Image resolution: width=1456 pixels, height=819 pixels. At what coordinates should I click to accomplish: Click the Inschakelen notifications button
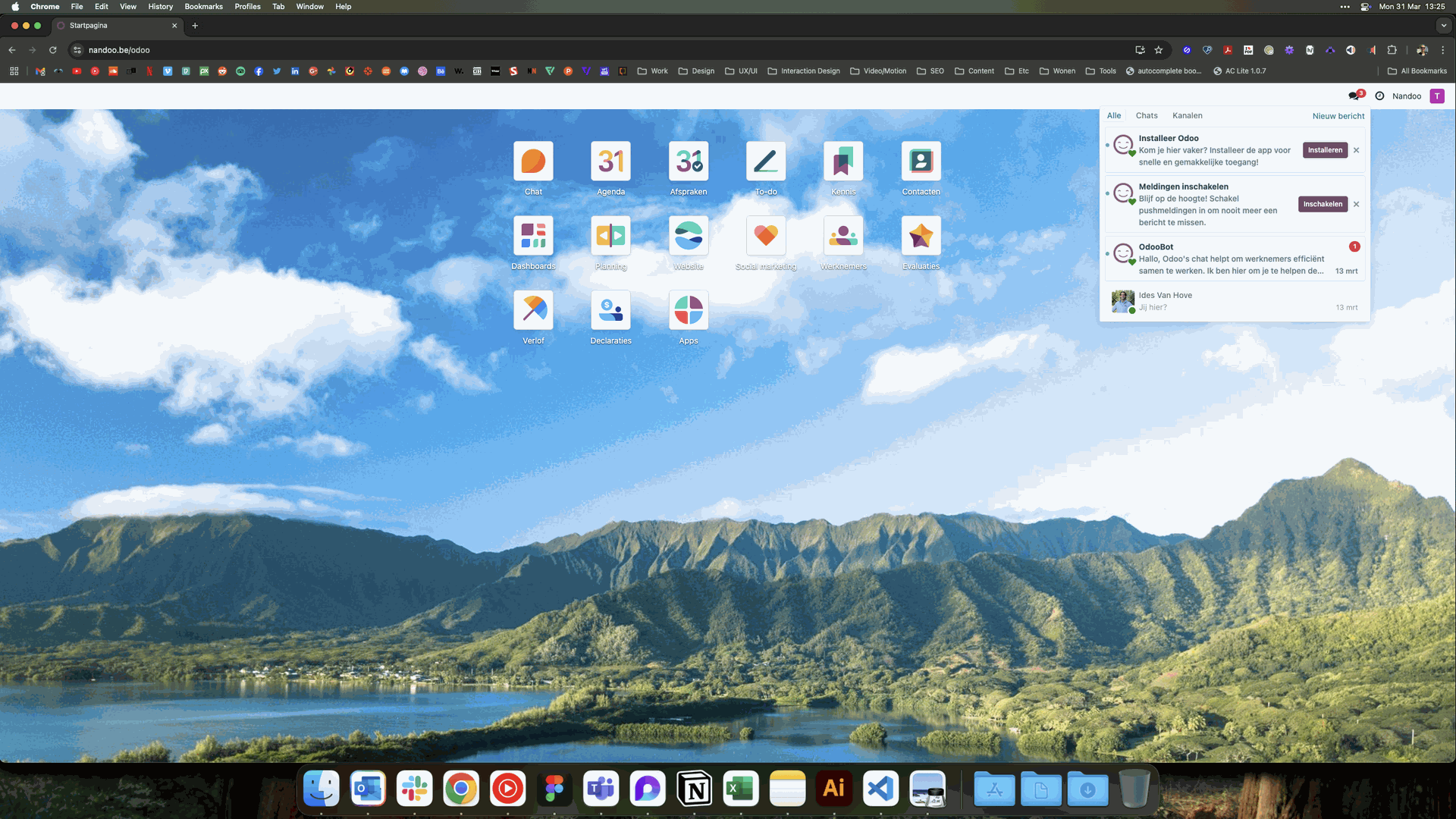click(x=1322, y=204)
